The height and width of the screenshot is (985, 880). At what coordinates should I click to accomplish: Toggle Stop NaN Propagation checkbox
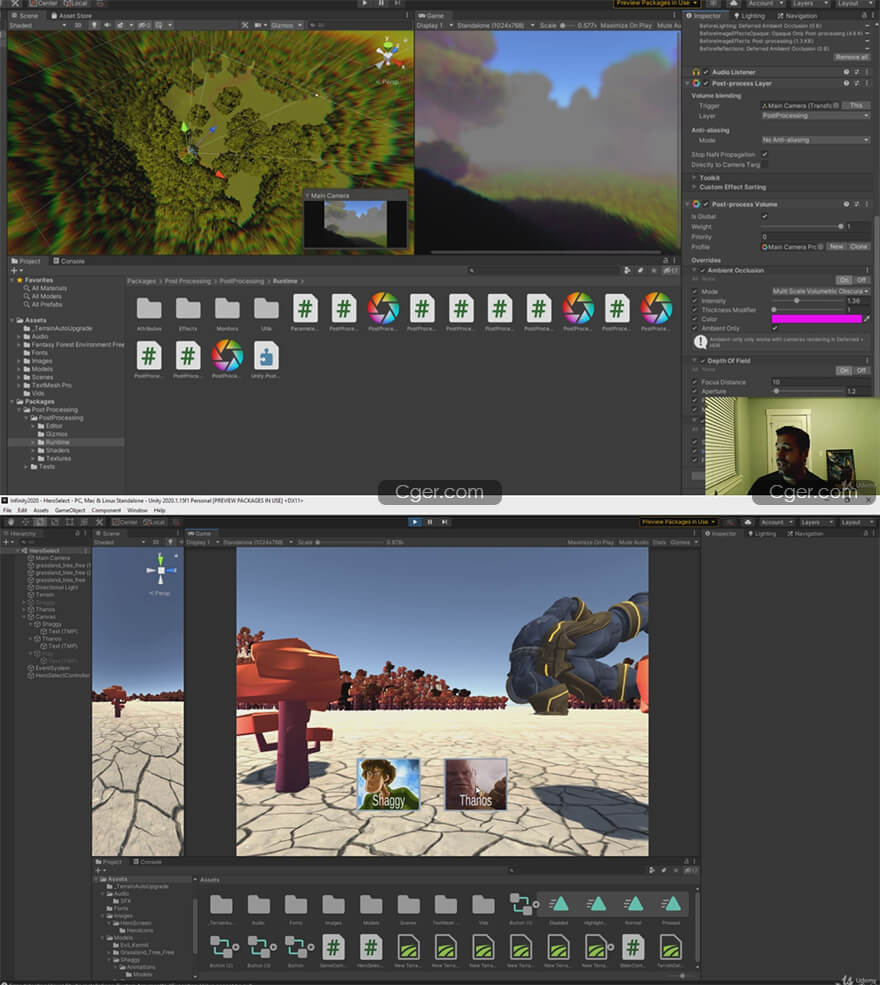pos(764,155)
